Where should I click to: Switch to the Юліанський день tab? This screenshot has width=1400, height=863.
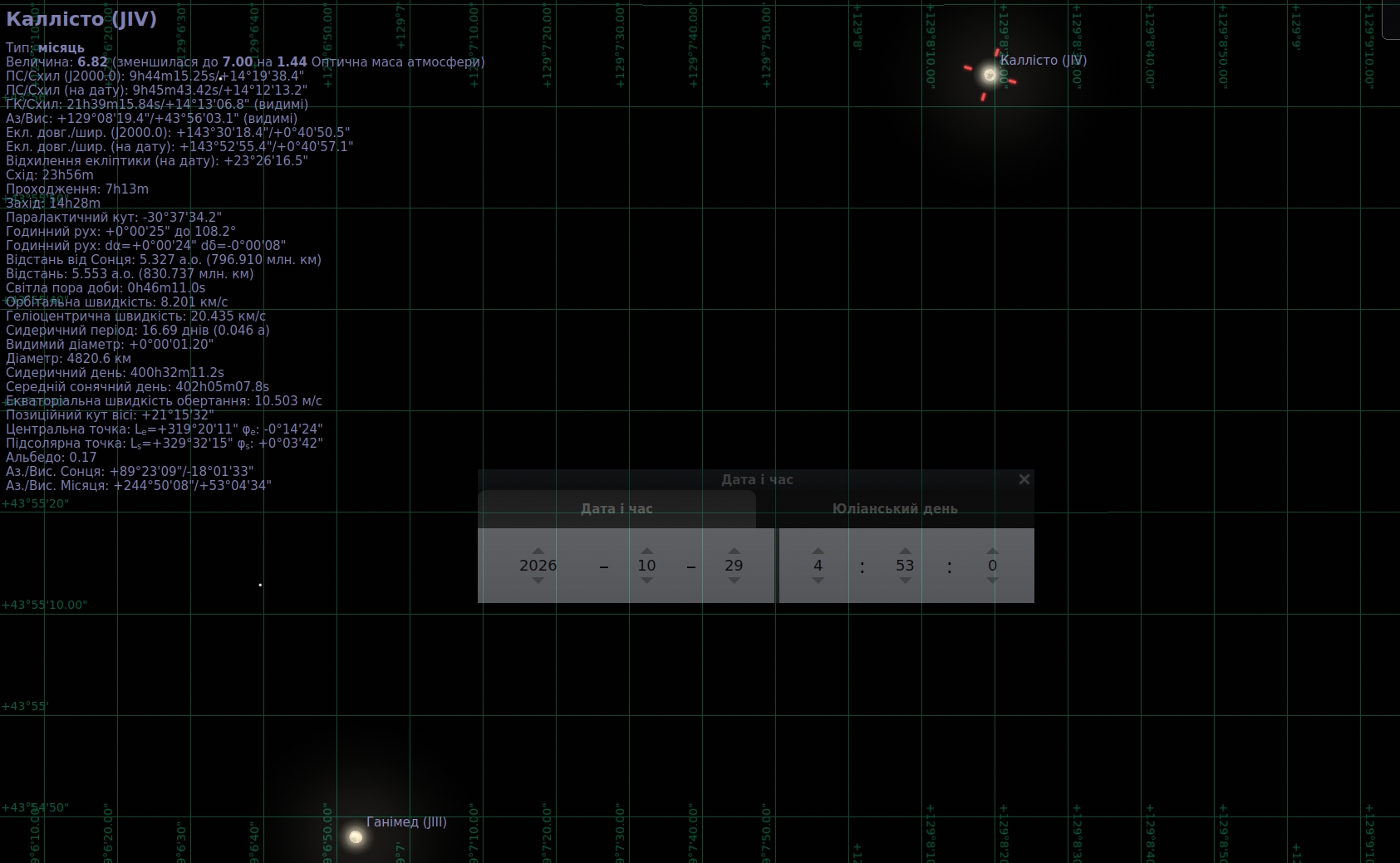tap(895, 509)
